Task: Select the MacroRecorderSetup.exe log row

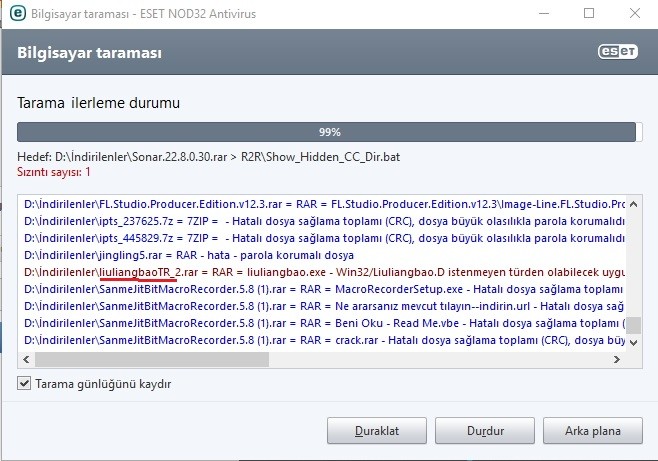Action: tap(324, 289)
